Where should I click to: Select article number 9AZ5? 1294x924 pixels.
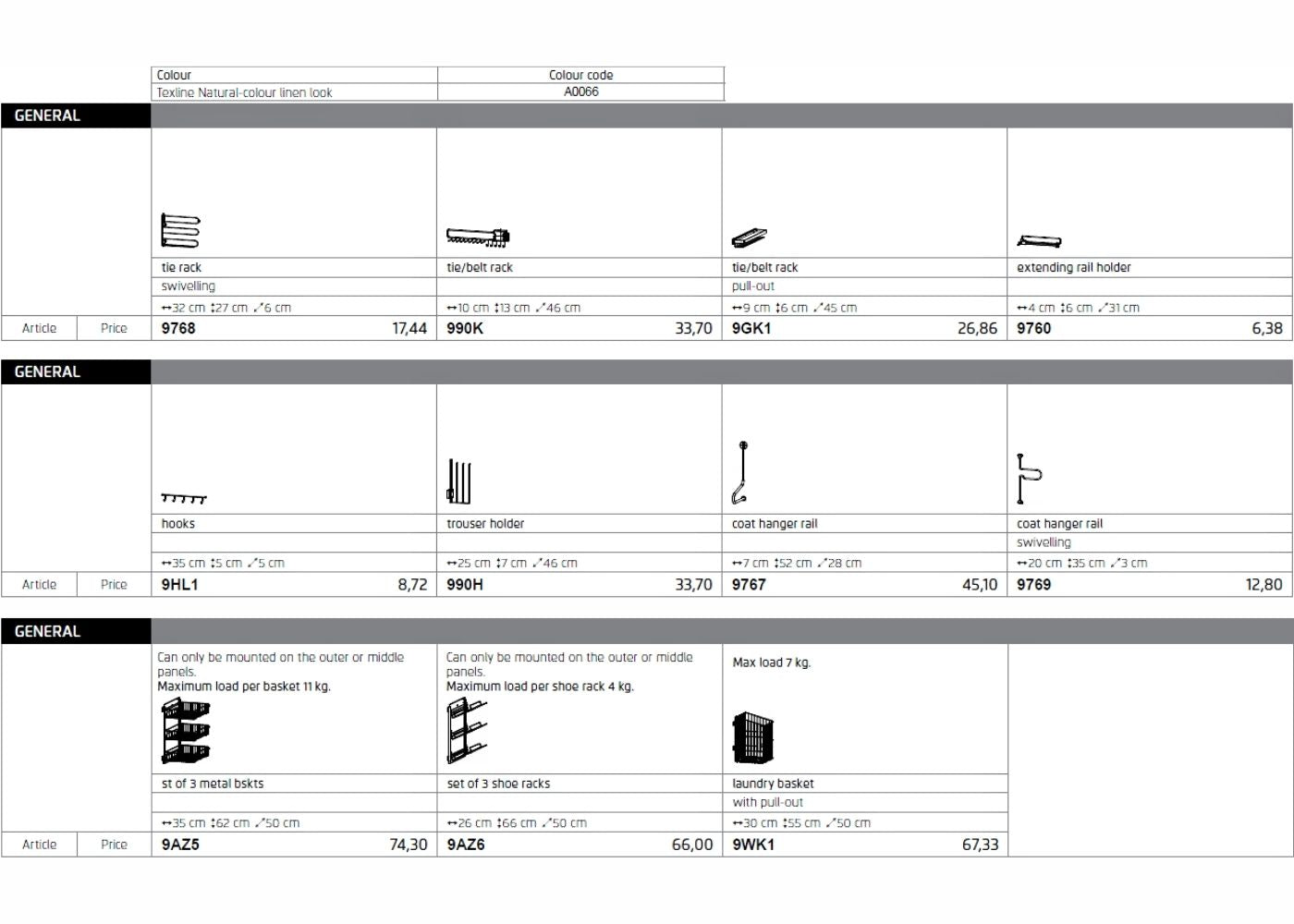pyautogui.click(x=180, y=845)
